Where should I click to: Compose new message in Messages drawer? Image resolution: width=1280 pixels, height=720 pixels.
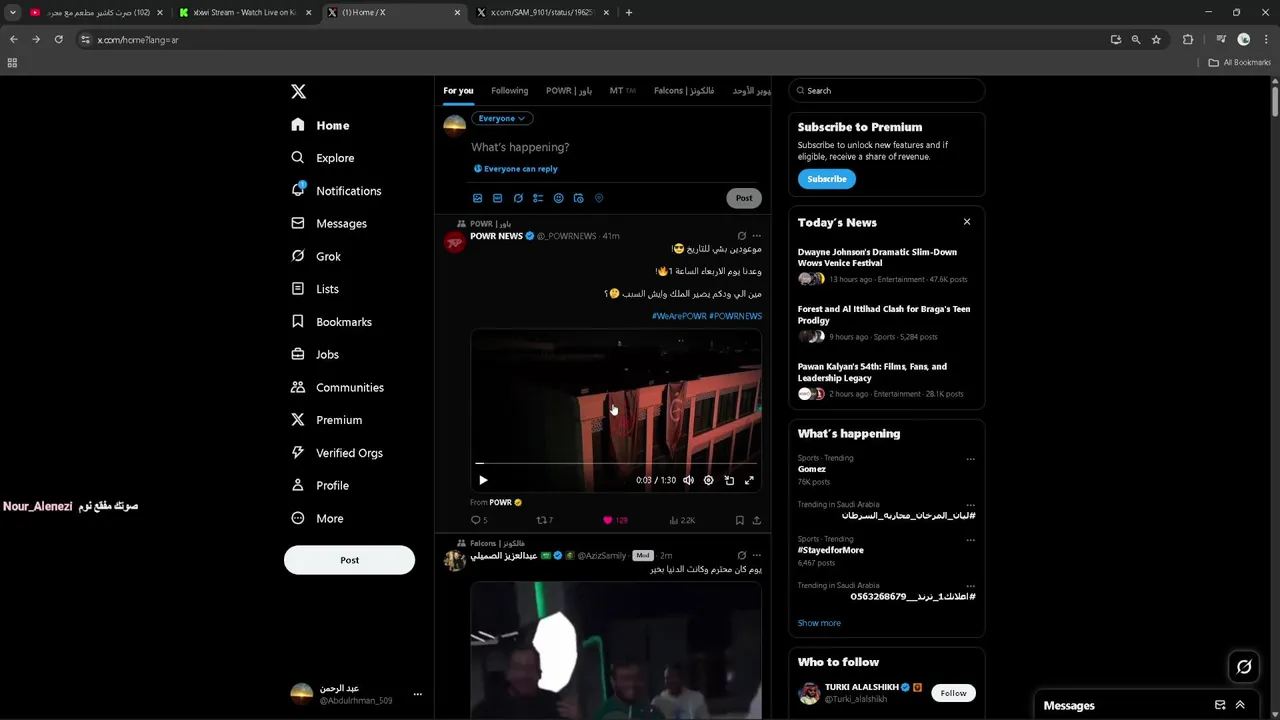(x=1220, y=705)
